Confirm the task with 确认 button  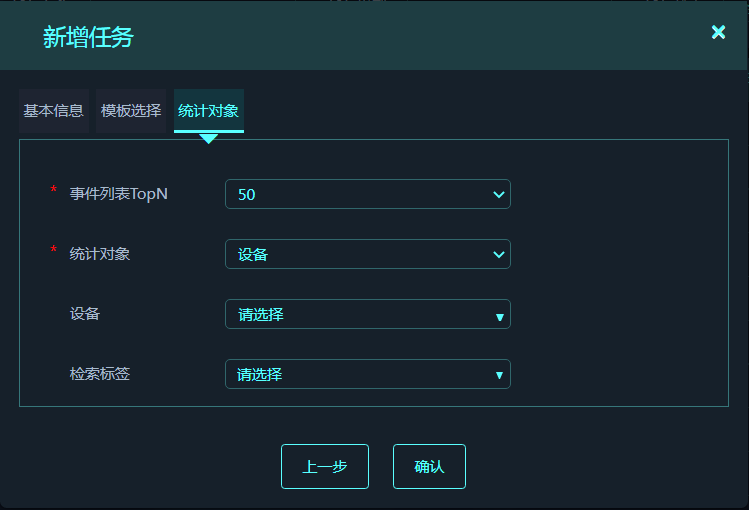coord(429,467)
